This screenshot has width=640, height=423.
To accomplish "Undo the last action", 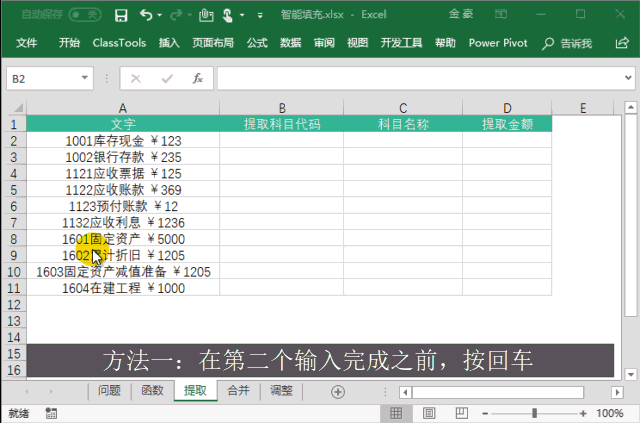I will 146,15.
